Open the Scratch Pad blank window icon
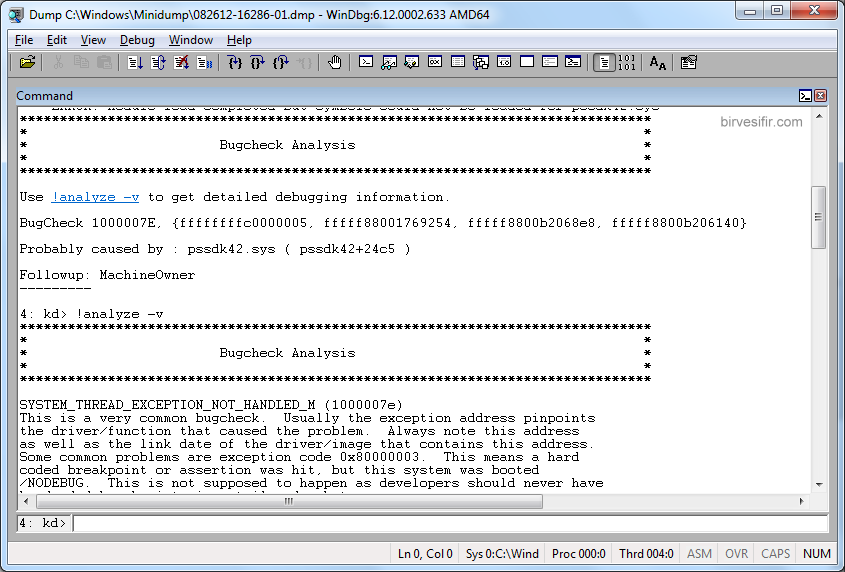 pos(527,63)
